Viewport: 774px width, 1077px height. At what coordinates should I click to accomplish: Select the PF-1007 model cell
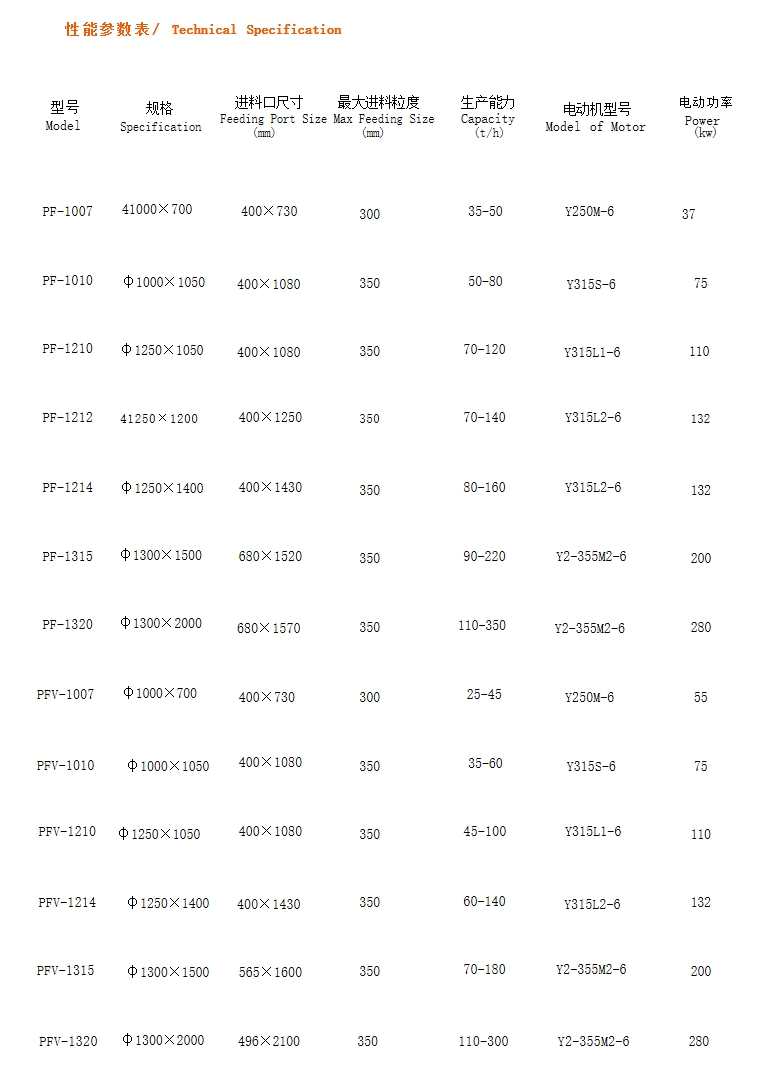[x=67, y=212]
